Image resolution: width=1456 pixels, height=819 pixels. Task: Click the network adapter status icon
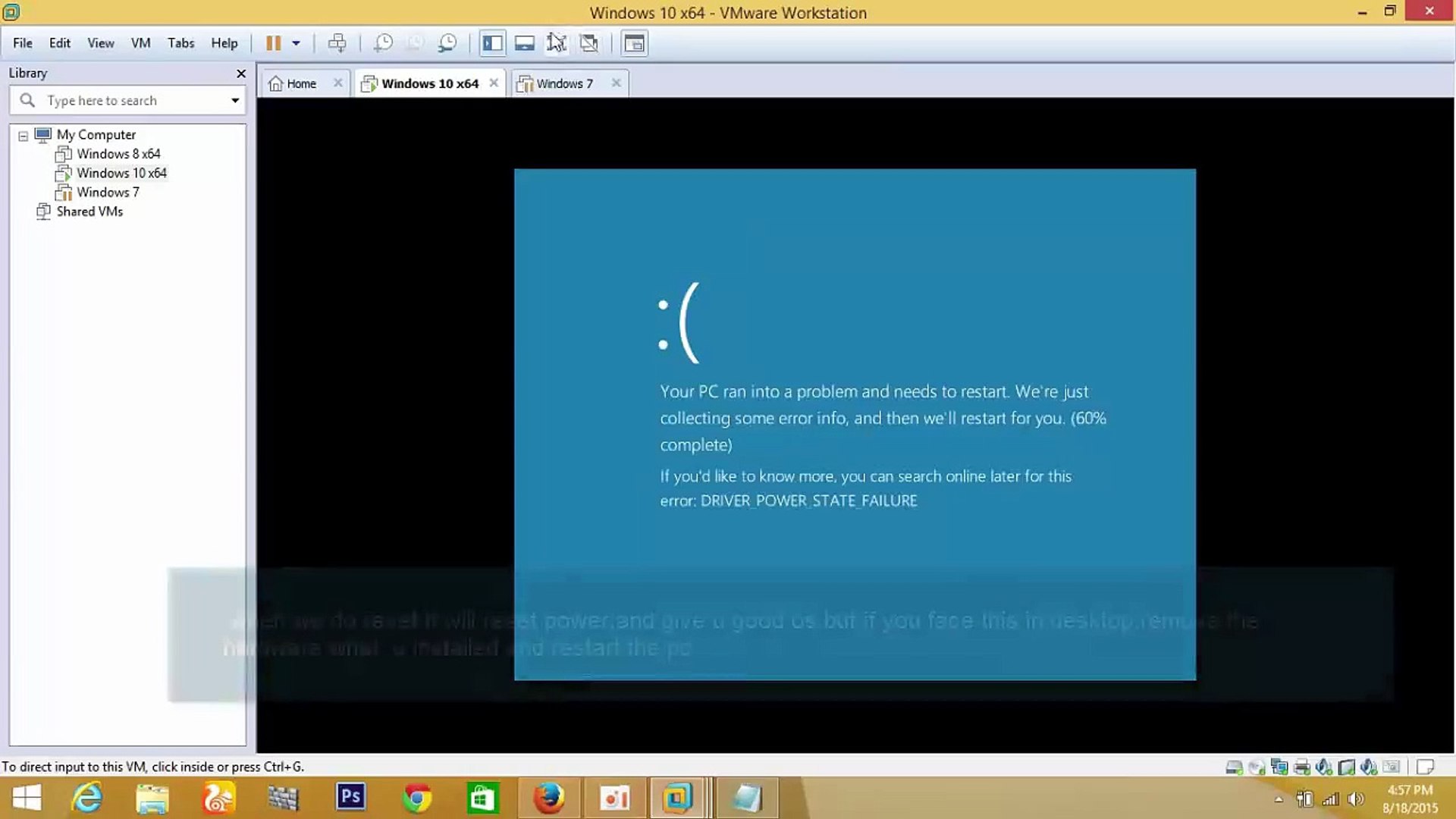pos(1279,767)
